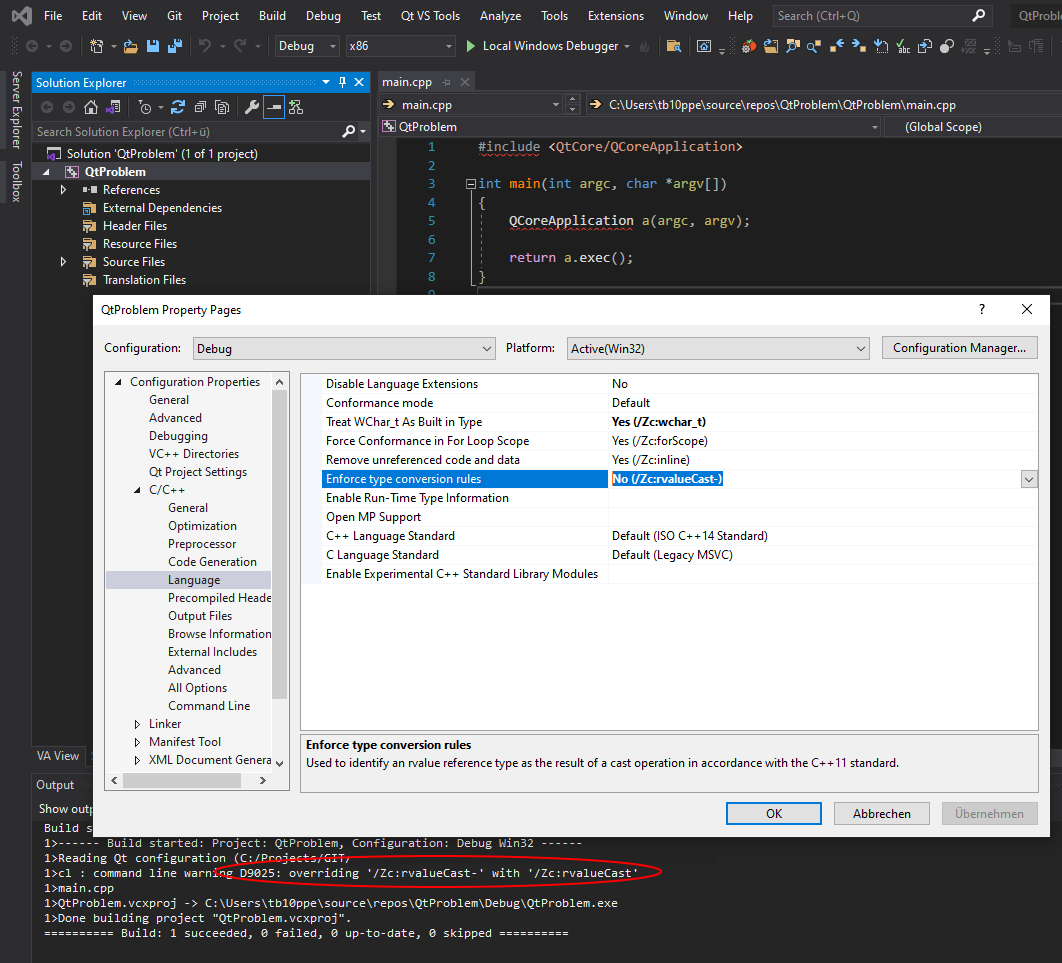Open the dialog's Configuration combo box
The image size is (1062, 963).
point(344,349)
